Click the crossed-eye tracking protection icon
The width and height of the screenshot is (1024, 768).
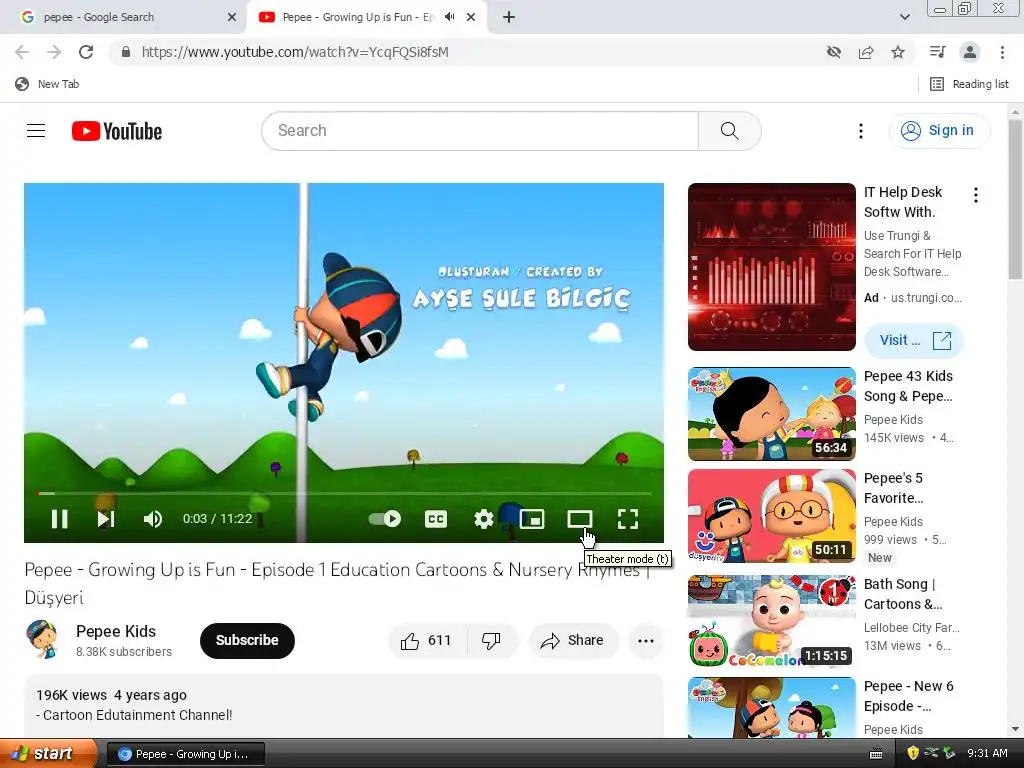tap(834, 52)
